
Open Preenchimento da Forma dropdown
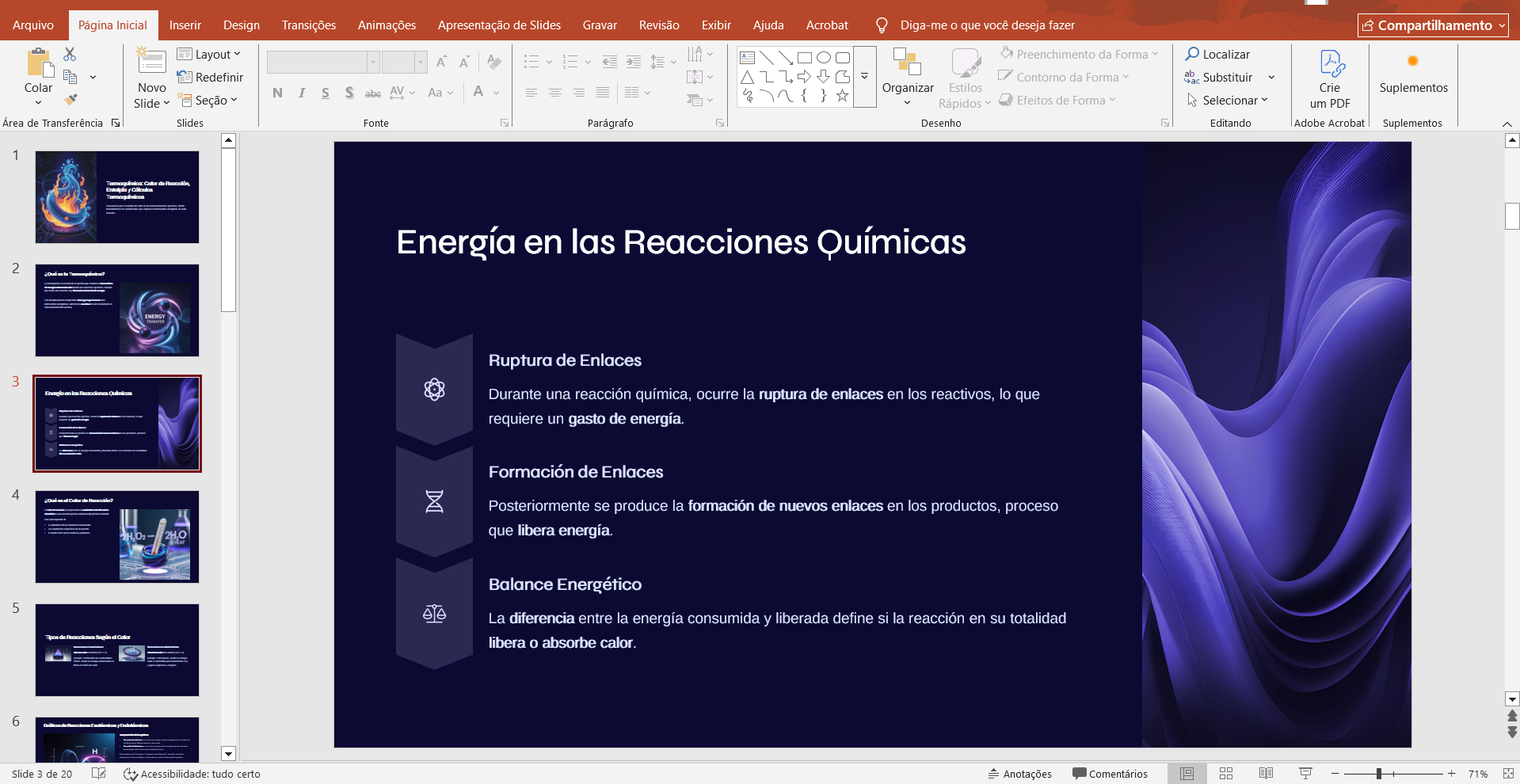[1080, 54]
